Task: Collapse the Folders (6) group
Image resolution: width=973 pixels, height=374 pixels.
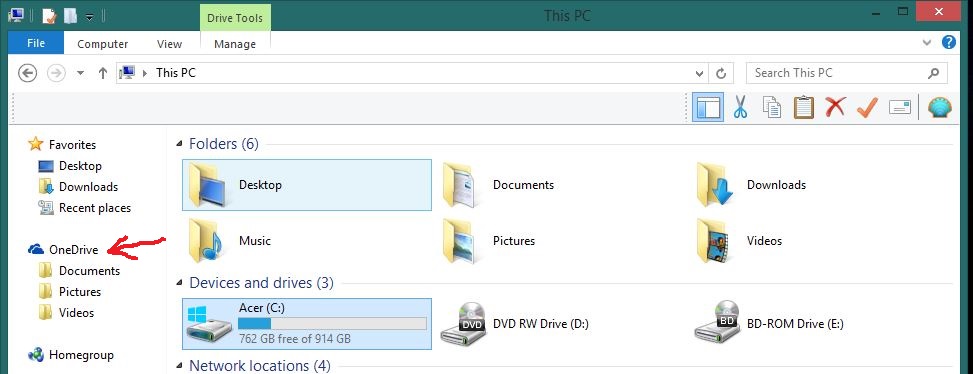Action: [179, 145]
